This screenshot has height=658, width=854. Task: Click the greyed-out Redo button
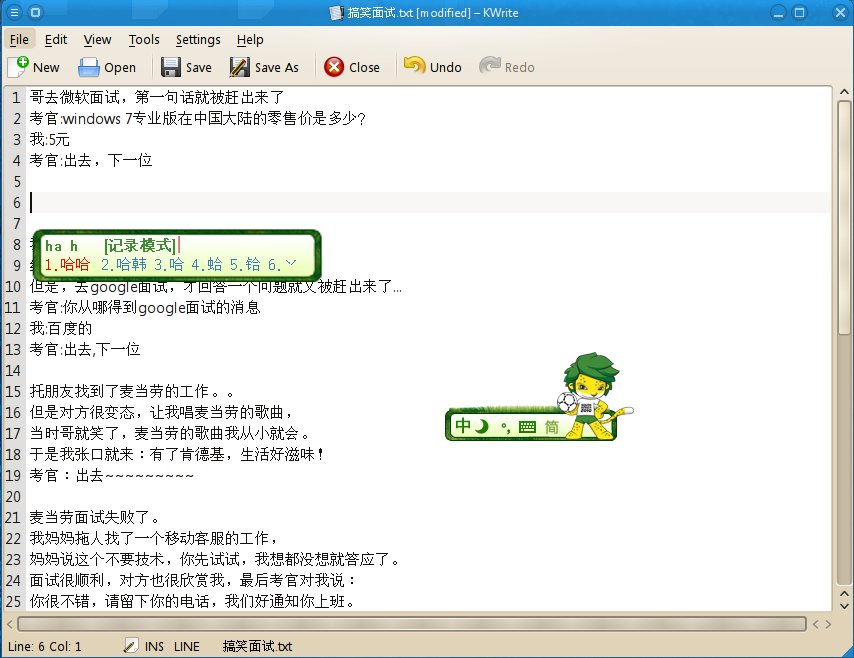(x=507, y=67)
